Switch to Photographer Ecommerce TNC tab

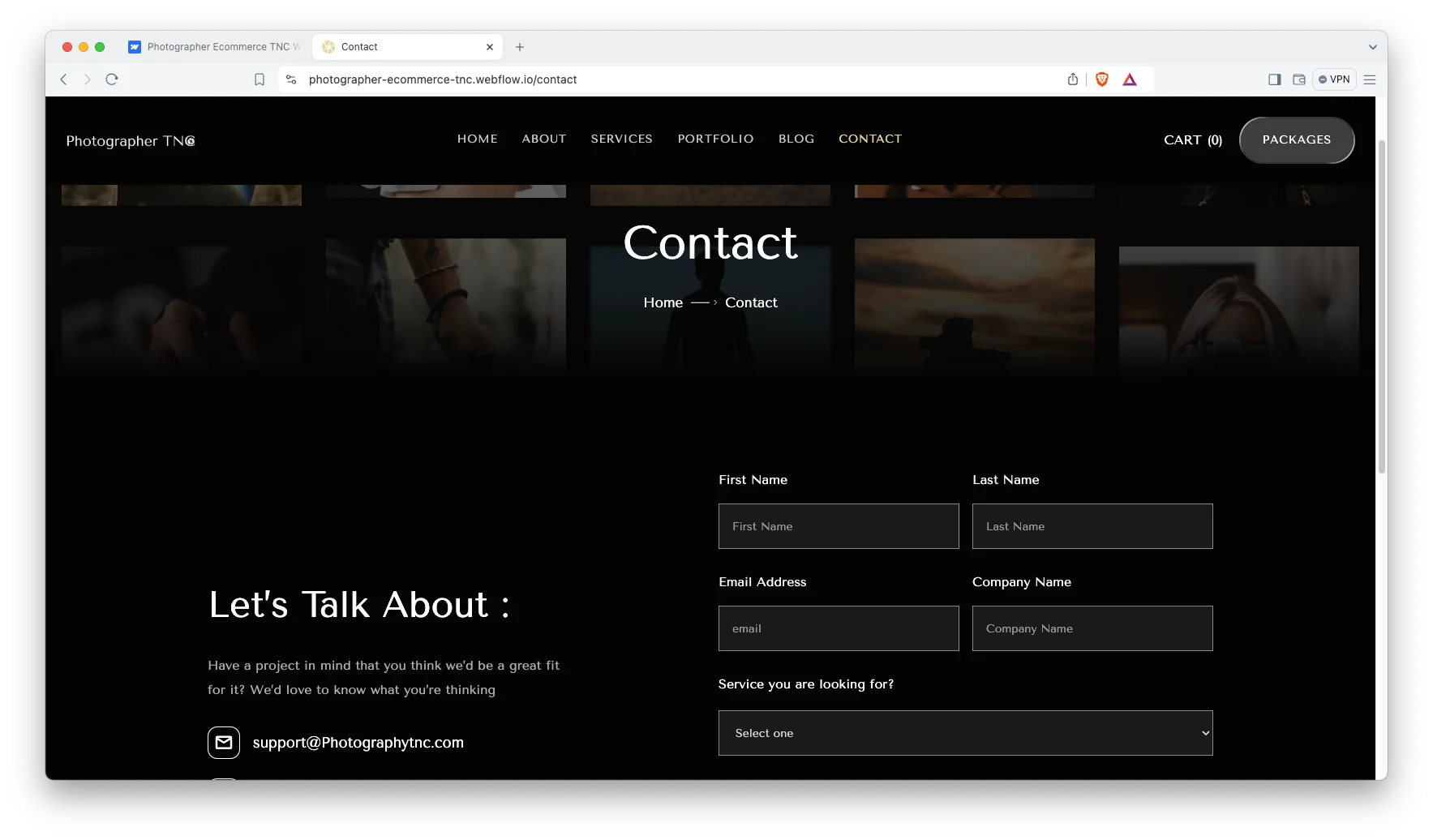[x=216, y=47]
